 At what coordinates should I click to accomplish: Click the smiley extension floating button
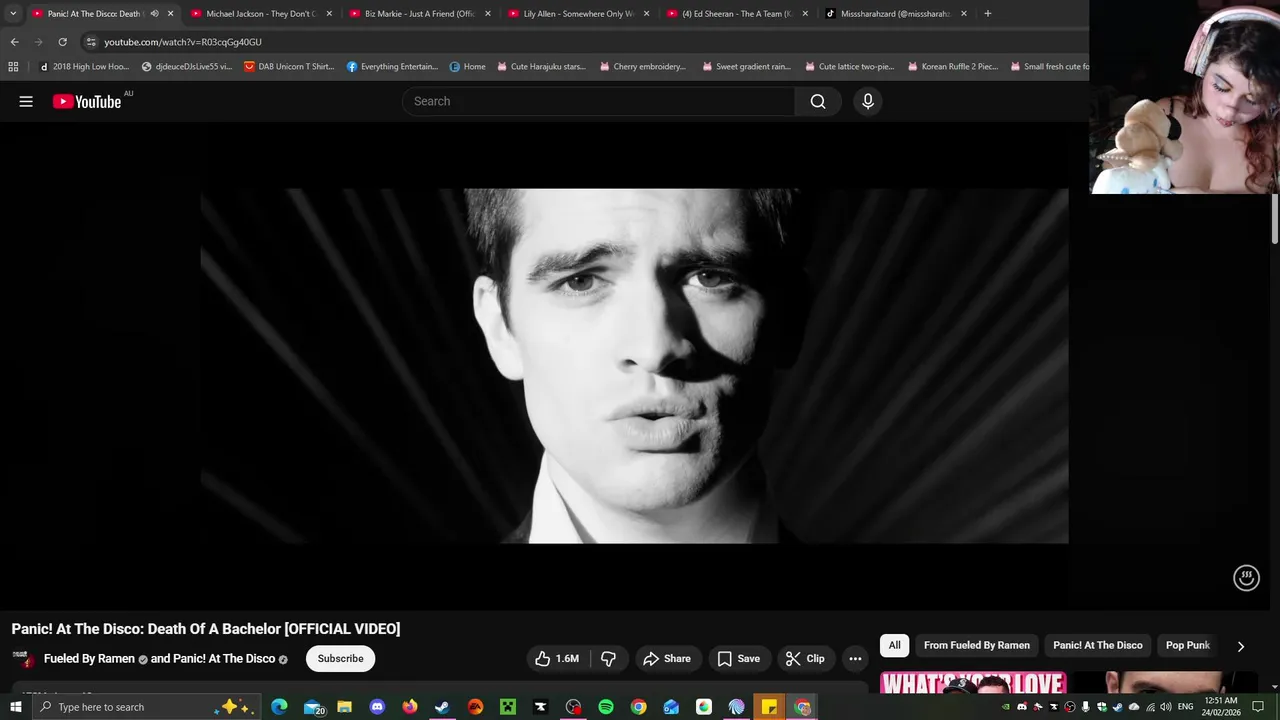point(1246,578)
